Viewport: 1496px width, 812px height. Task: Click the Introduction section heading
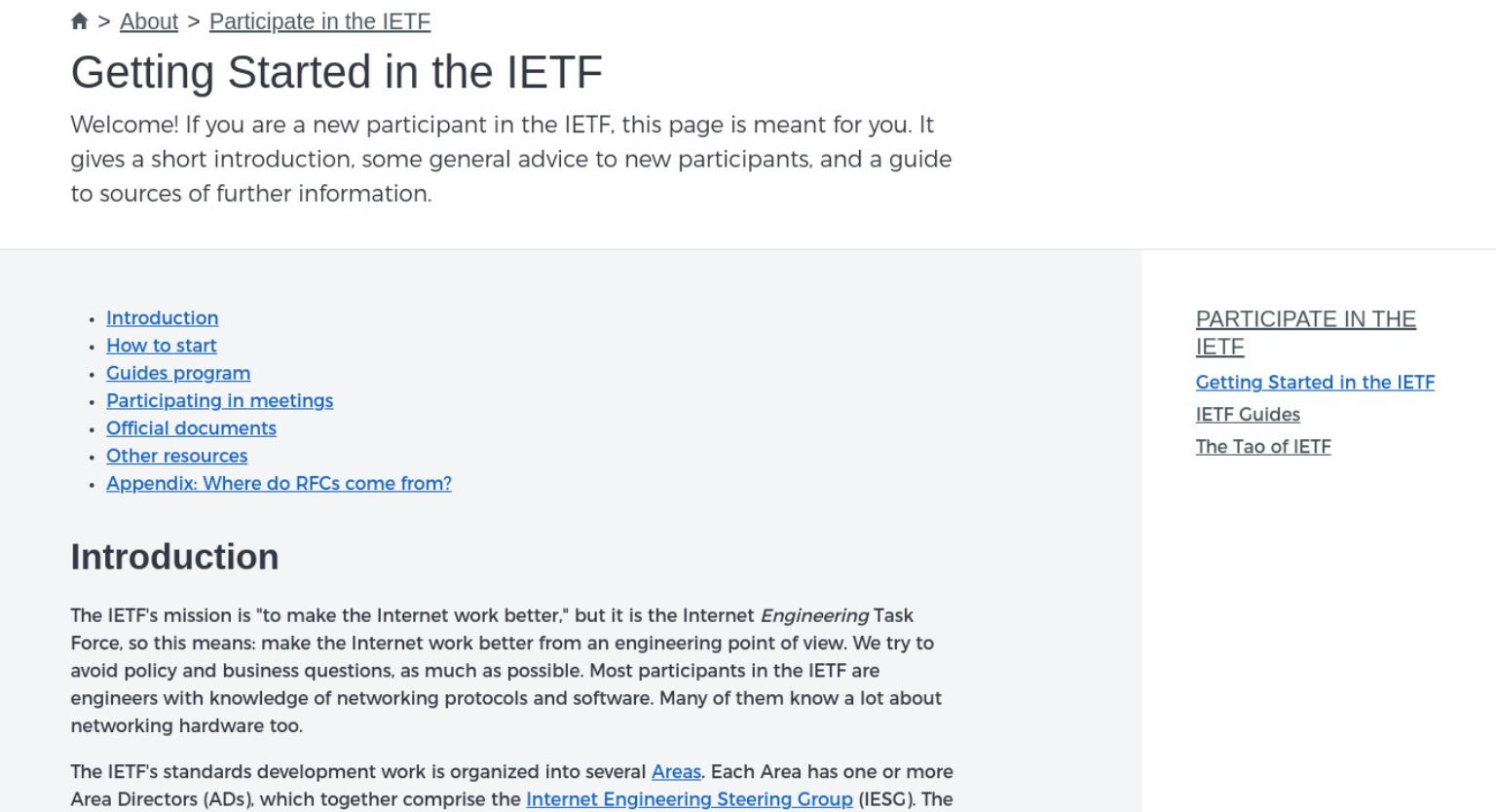tap(174, 557)
